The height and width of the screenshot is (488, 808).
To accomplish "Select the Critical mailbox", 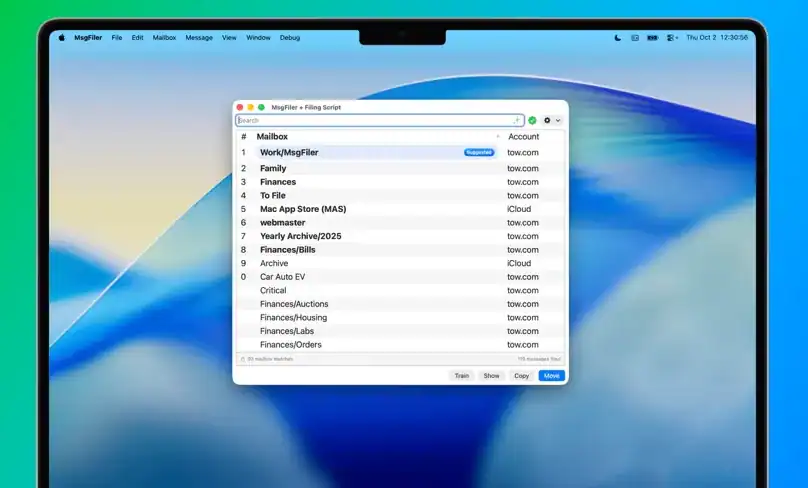I will click(400, 290).
